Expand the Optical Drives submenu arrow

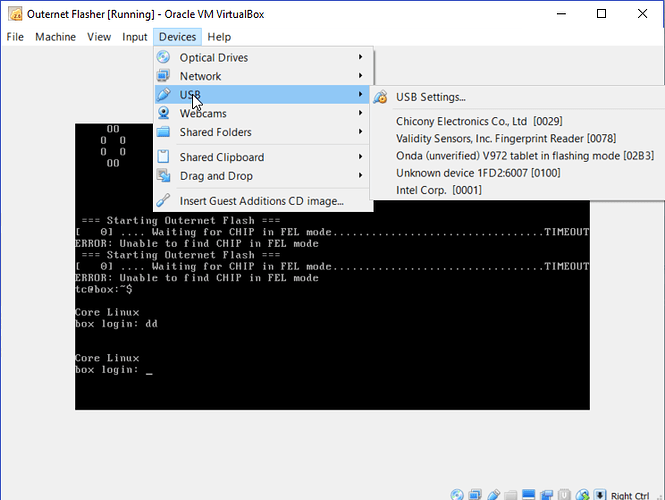click(360, 57)
